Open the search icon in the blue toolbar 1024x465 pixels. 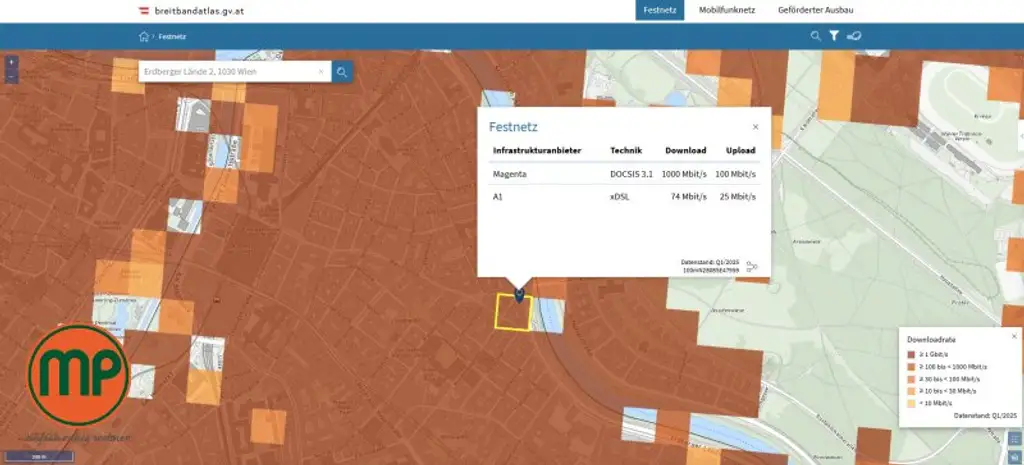[x=815, y=36]
